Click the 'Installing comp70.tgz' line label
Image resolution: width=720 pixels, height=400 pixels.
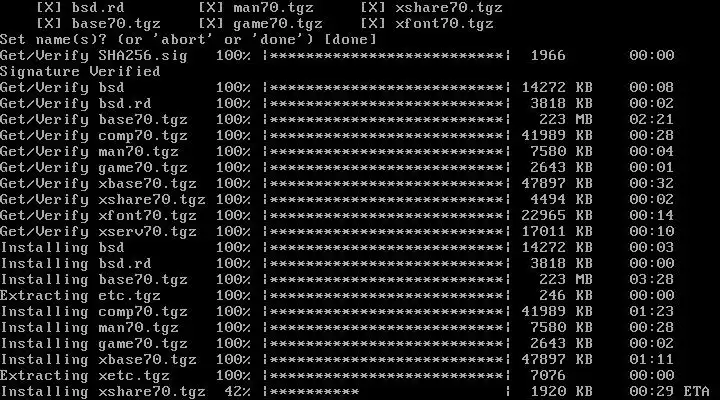[94, 312]
